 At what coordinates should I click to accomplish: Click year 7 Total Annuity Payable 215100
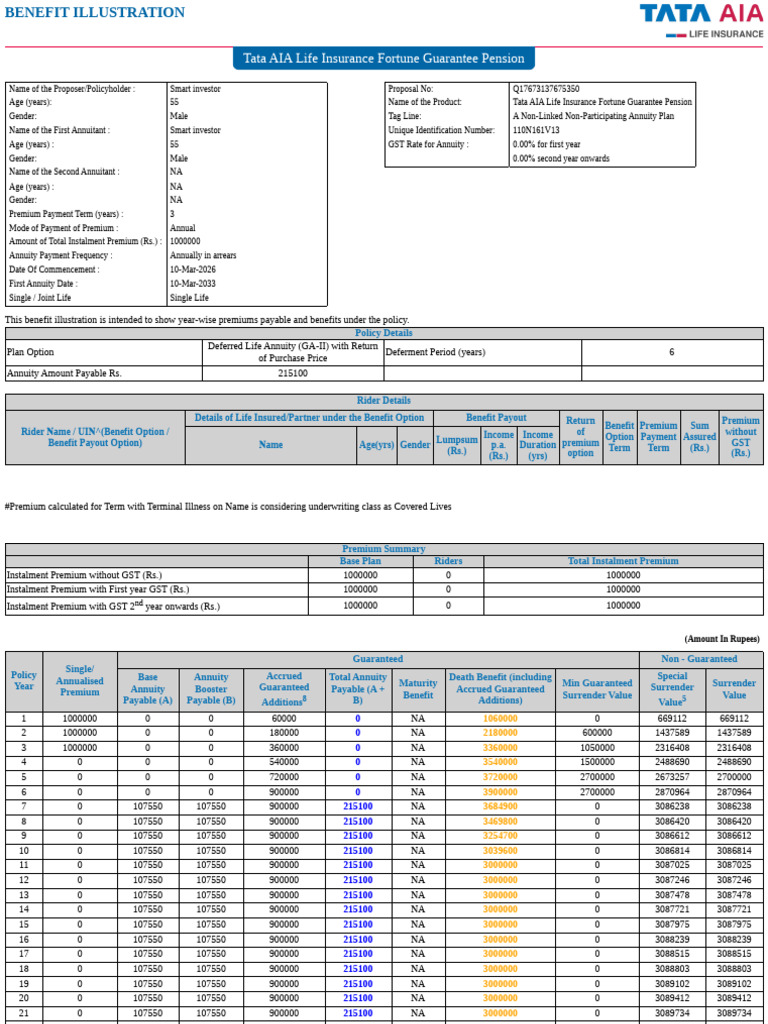point(358,807)
